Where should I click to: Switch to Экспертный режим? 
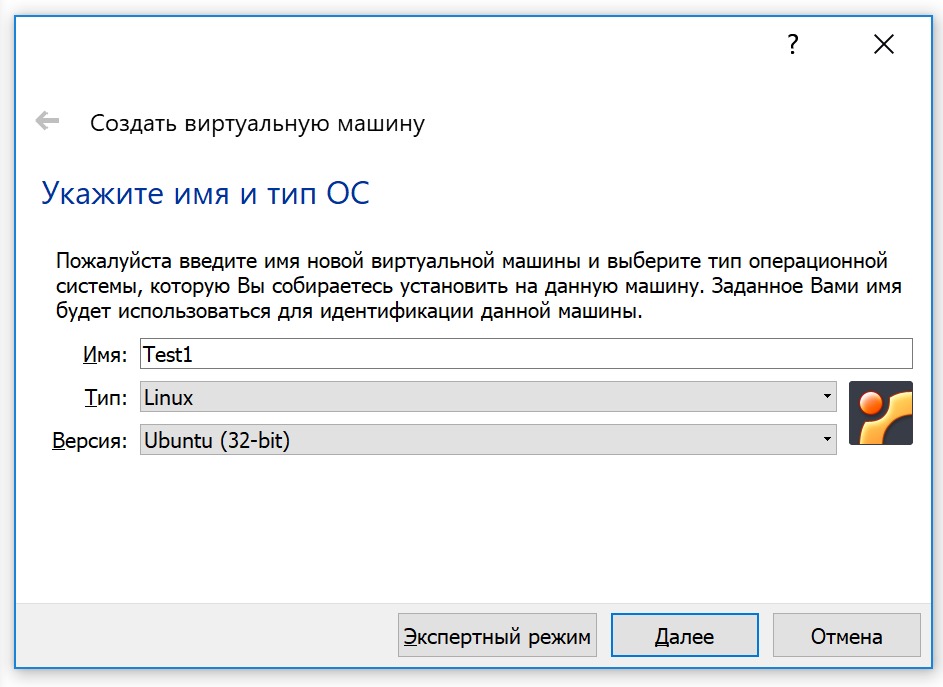pos(497,636)
